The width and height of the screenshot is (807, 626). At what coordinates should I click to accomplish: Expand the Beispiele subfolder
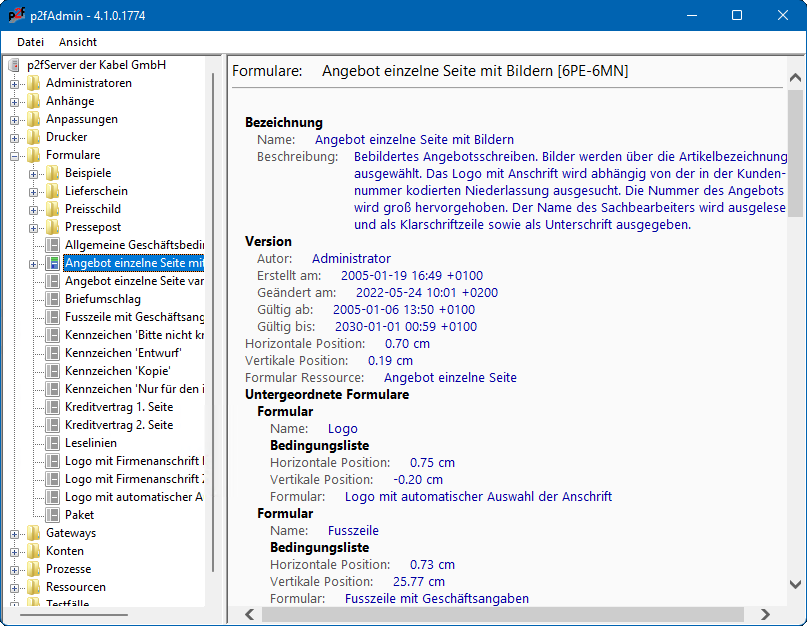click(34, 173)
